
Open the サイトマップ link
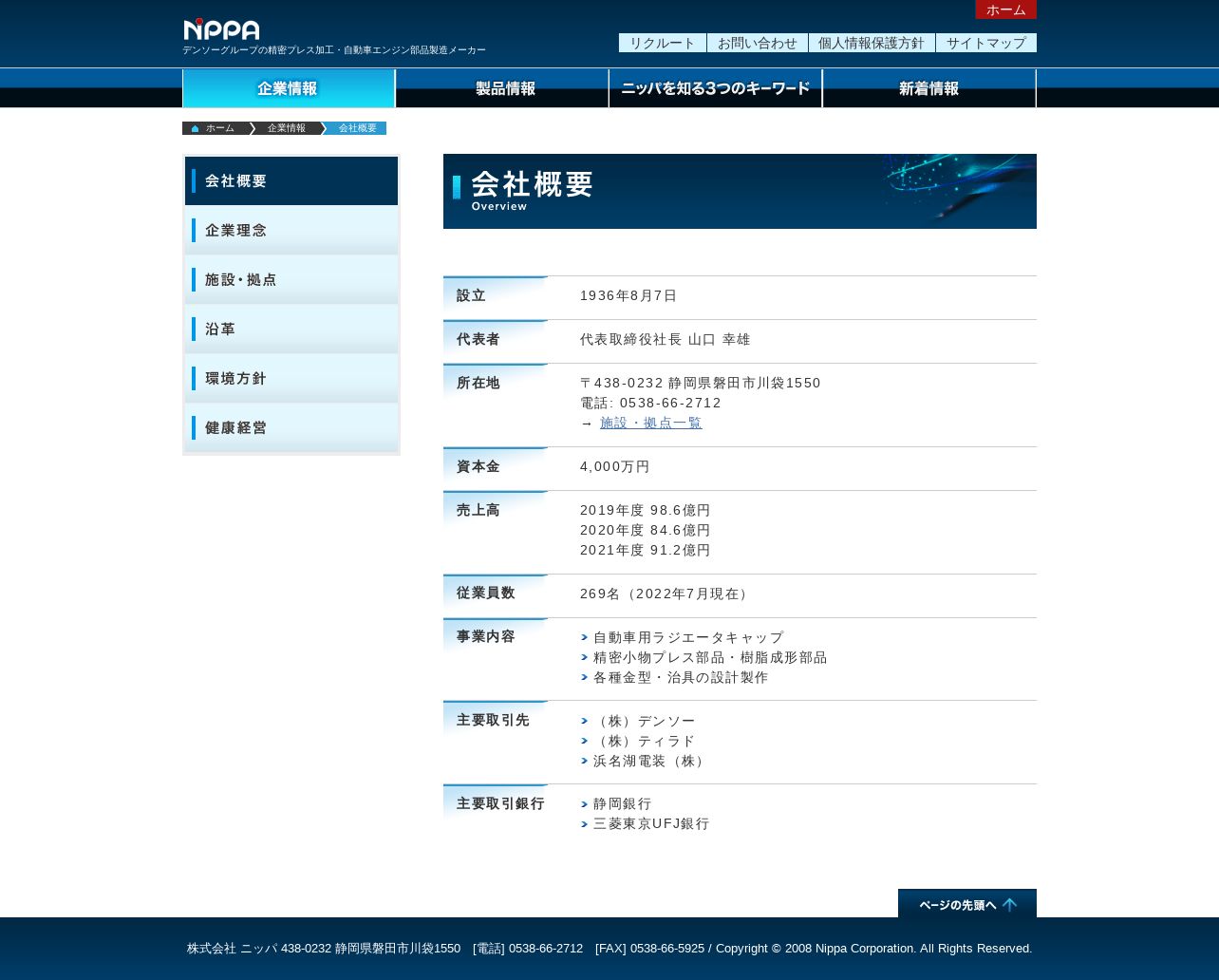pyautogui.click(x=985, y=43)
